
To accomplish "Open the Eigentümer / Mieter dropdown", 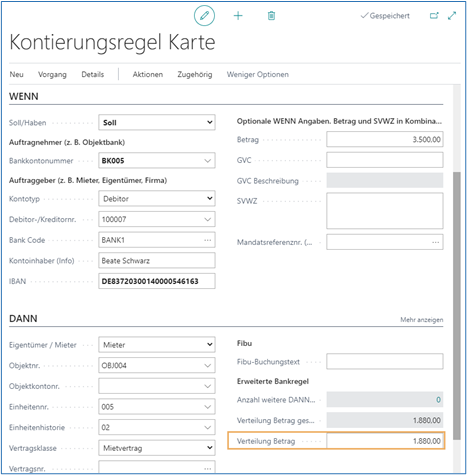I will (x=157, y=345).
